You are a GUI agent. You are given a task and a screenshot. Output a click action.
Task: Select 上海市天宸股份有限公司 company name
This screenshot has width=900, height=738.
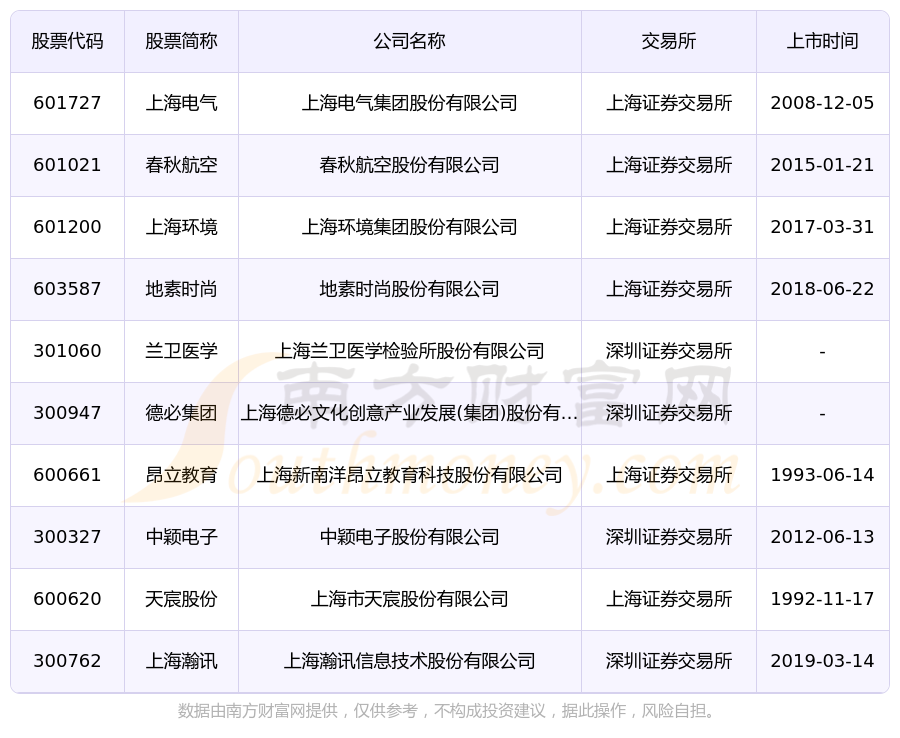click(409, 599)
